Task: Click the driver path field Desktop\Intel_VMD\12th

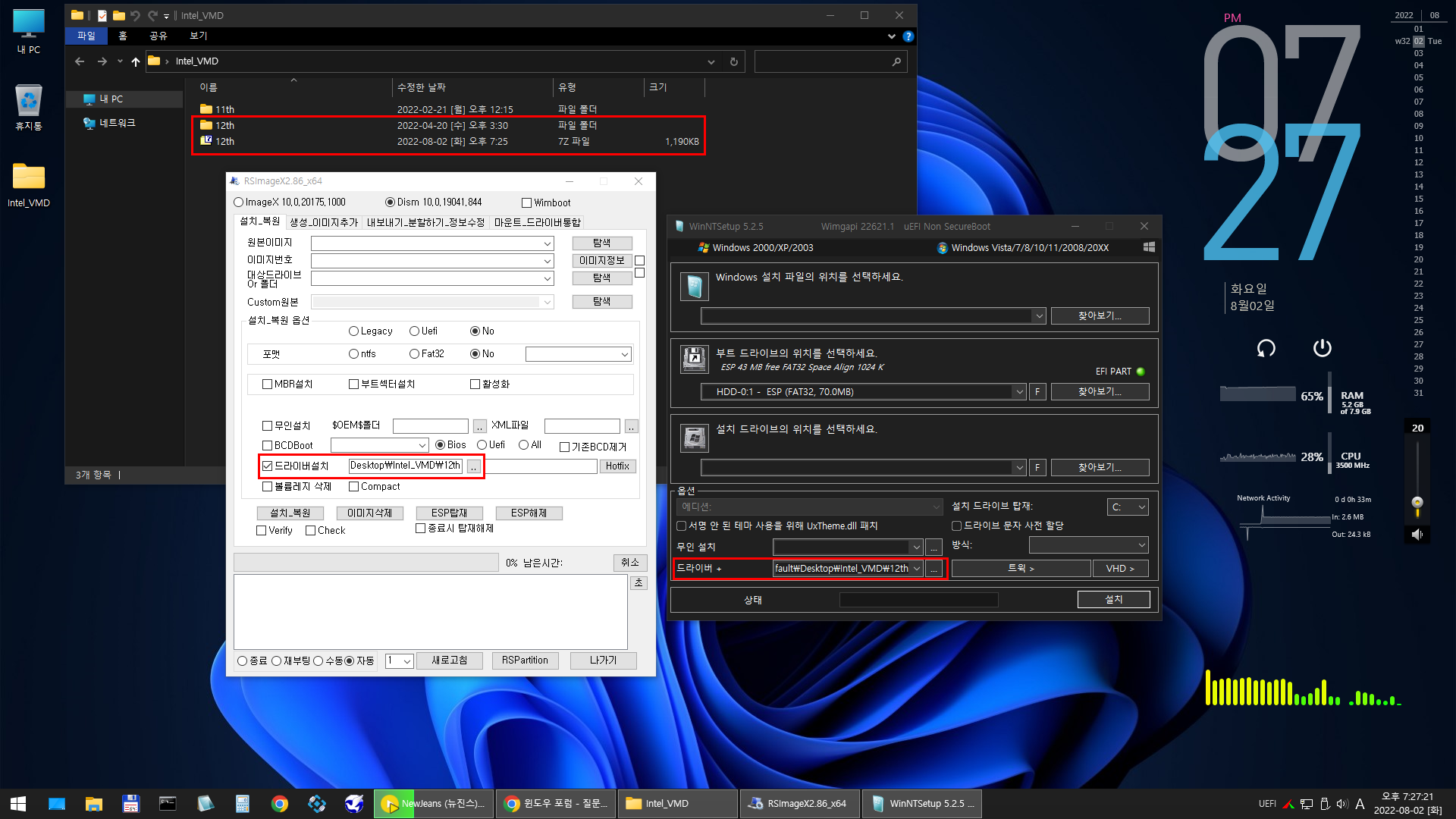Action: click(405, 466)
